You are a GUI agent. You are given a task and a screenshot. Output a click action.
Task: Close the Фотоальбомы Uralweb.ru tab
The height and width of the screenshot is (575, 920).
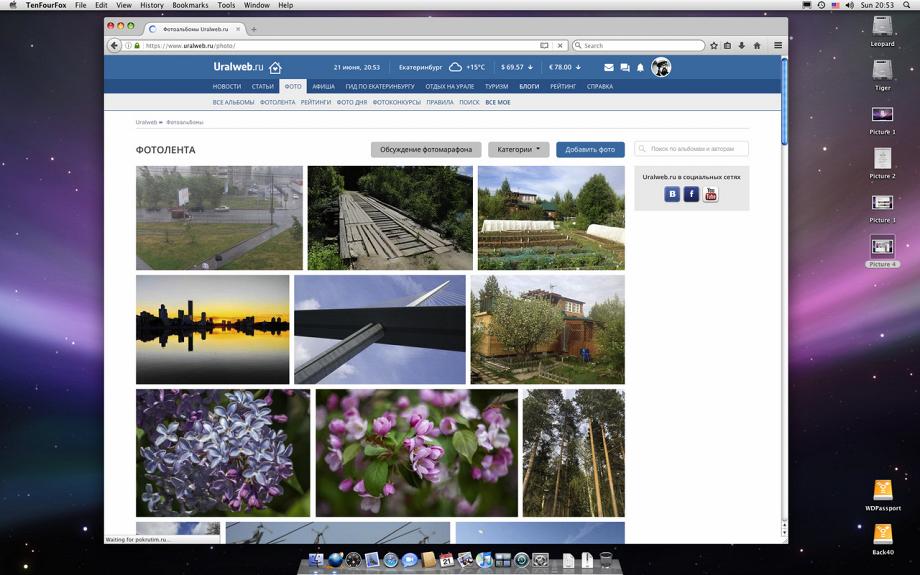(x=238, y=29)
